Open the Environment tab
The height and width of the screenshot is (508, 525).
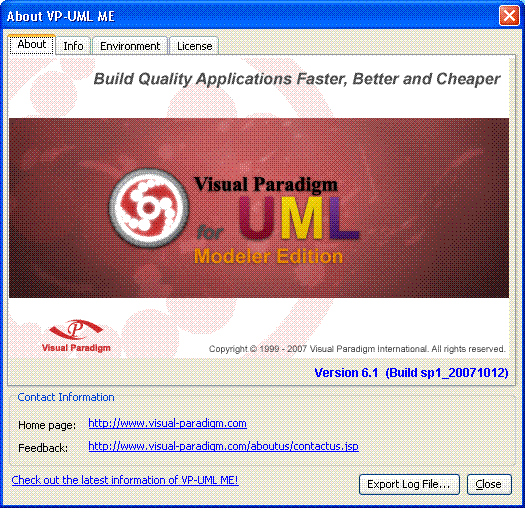(x=130, y=46)
